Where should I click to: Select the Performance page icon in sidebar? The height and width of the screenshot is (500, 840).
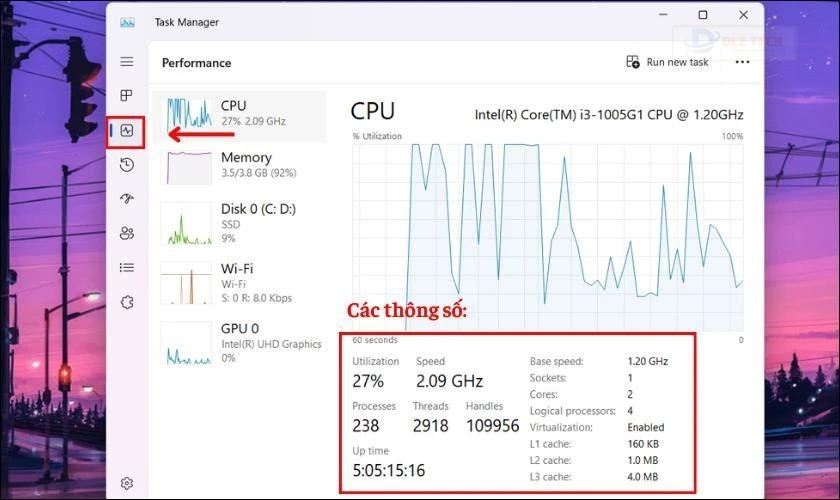pos(127,130)
